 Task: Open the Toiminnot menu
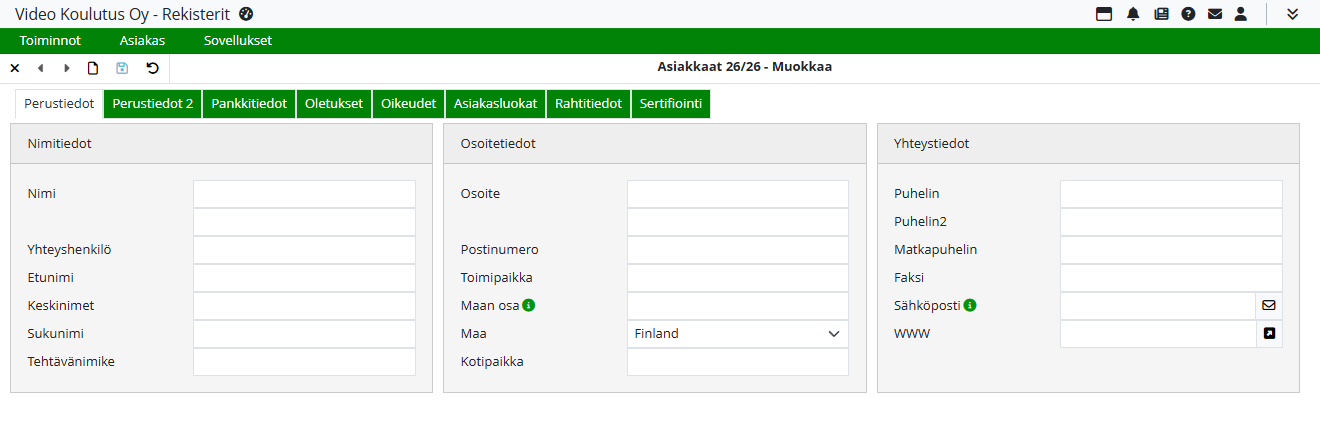coord(50,41)
